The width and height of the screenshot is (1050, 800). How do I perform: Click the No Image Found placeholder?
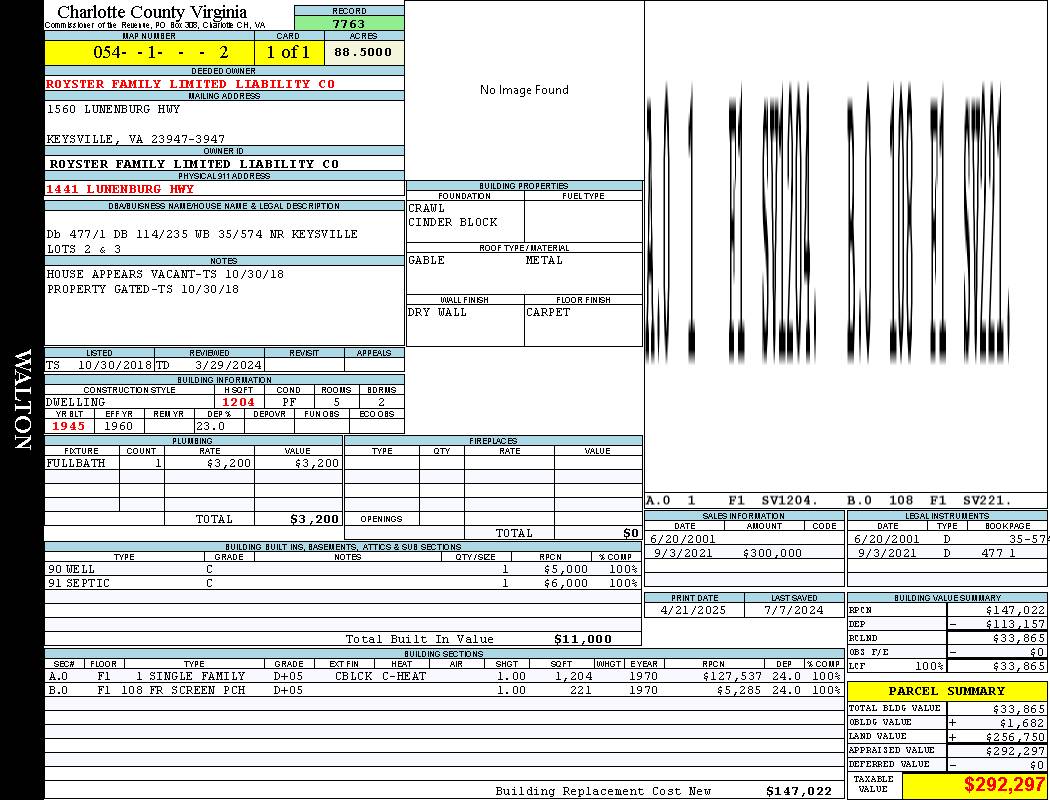click(524, 90)
